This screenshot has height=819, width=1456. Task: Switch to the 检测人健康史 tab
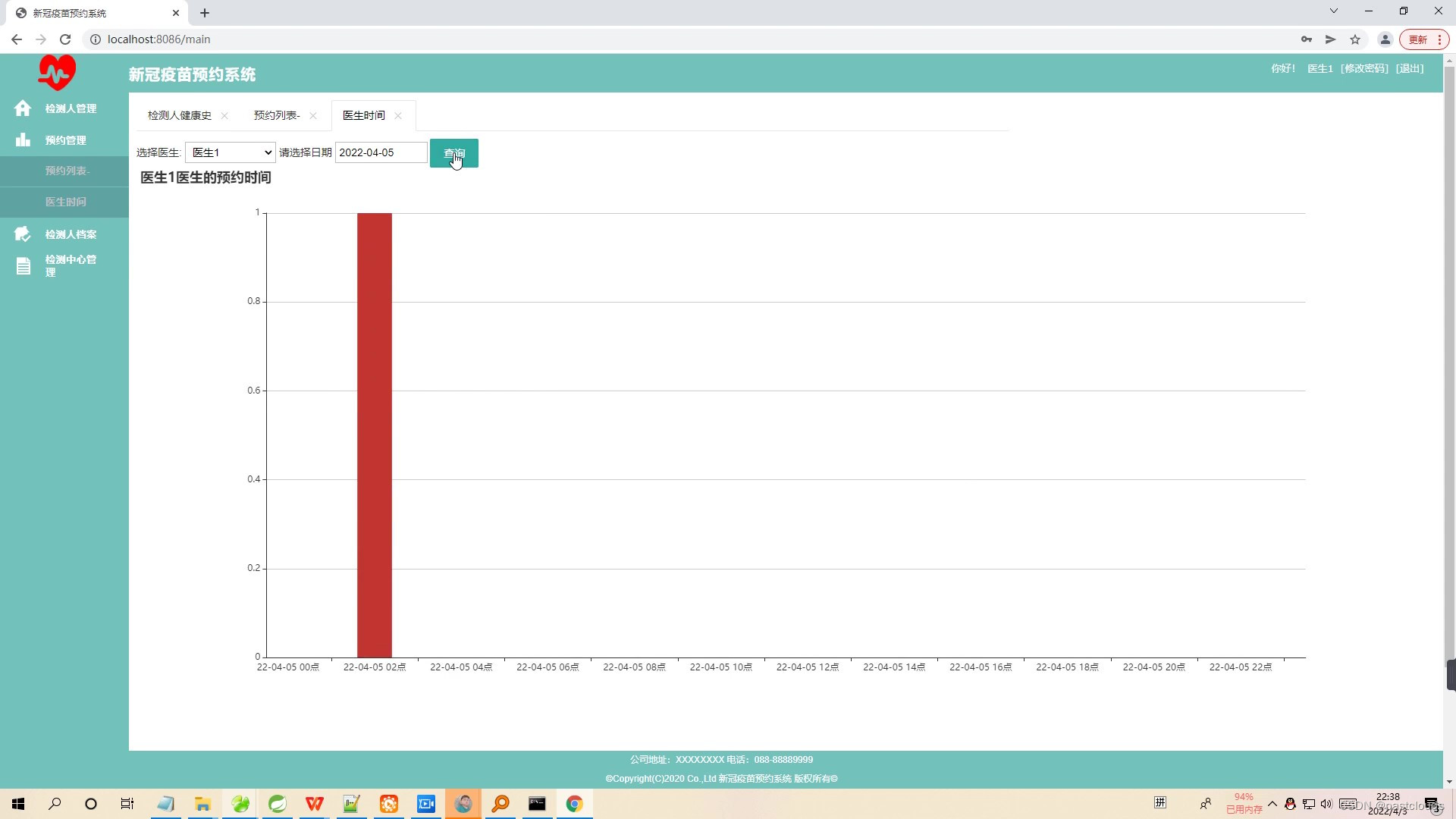[x=180, y=115]
